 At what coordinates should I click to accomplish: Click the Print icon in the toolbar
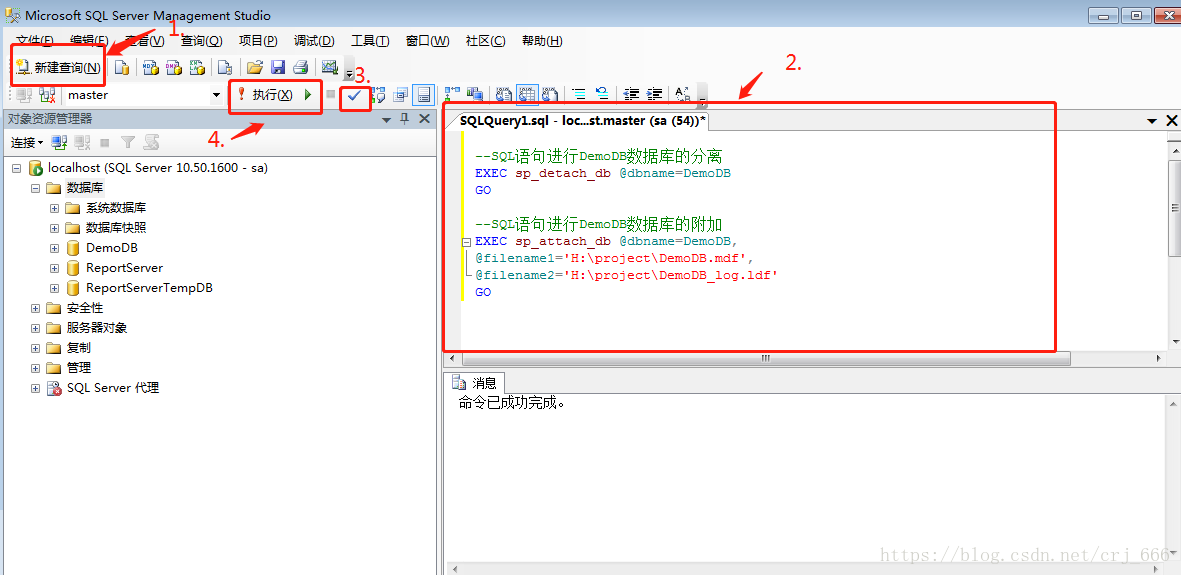click(300, 67)
